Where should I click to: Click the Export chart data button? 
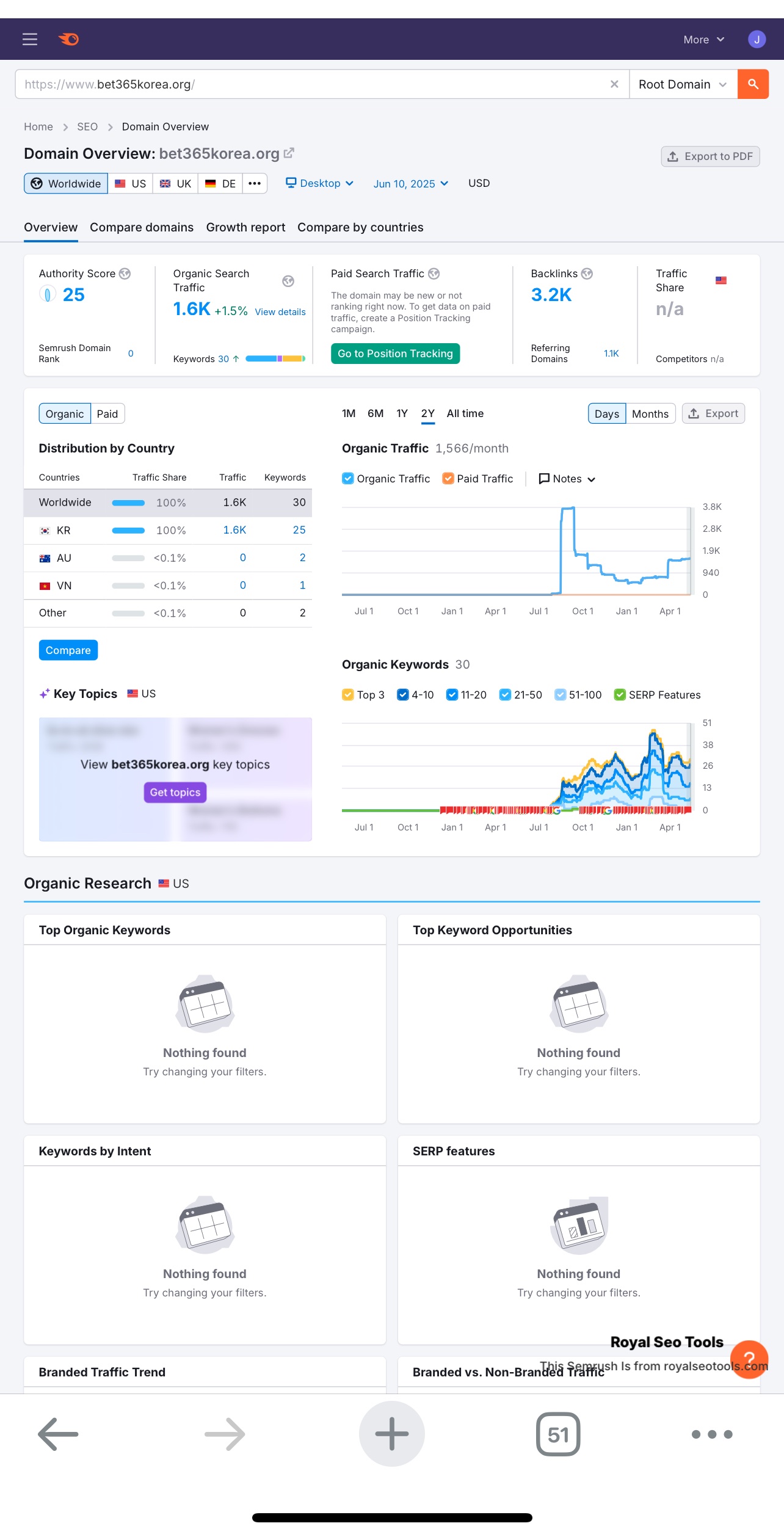tap(713, 413)
